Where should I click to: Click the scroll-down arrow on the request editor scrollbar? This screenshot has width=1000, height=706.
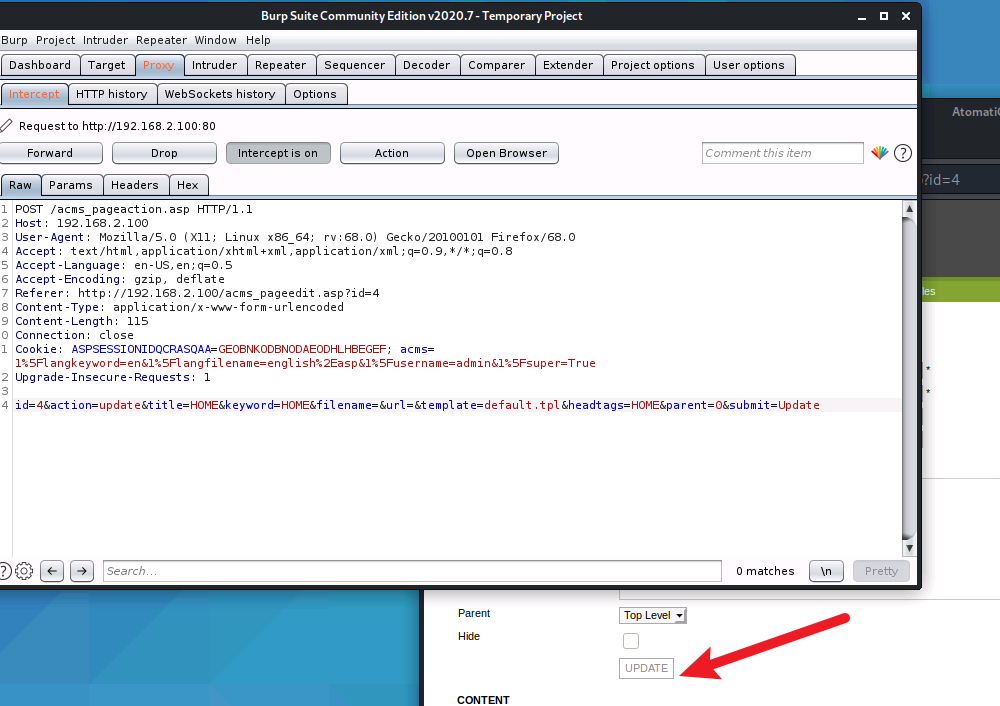(909, 549)
